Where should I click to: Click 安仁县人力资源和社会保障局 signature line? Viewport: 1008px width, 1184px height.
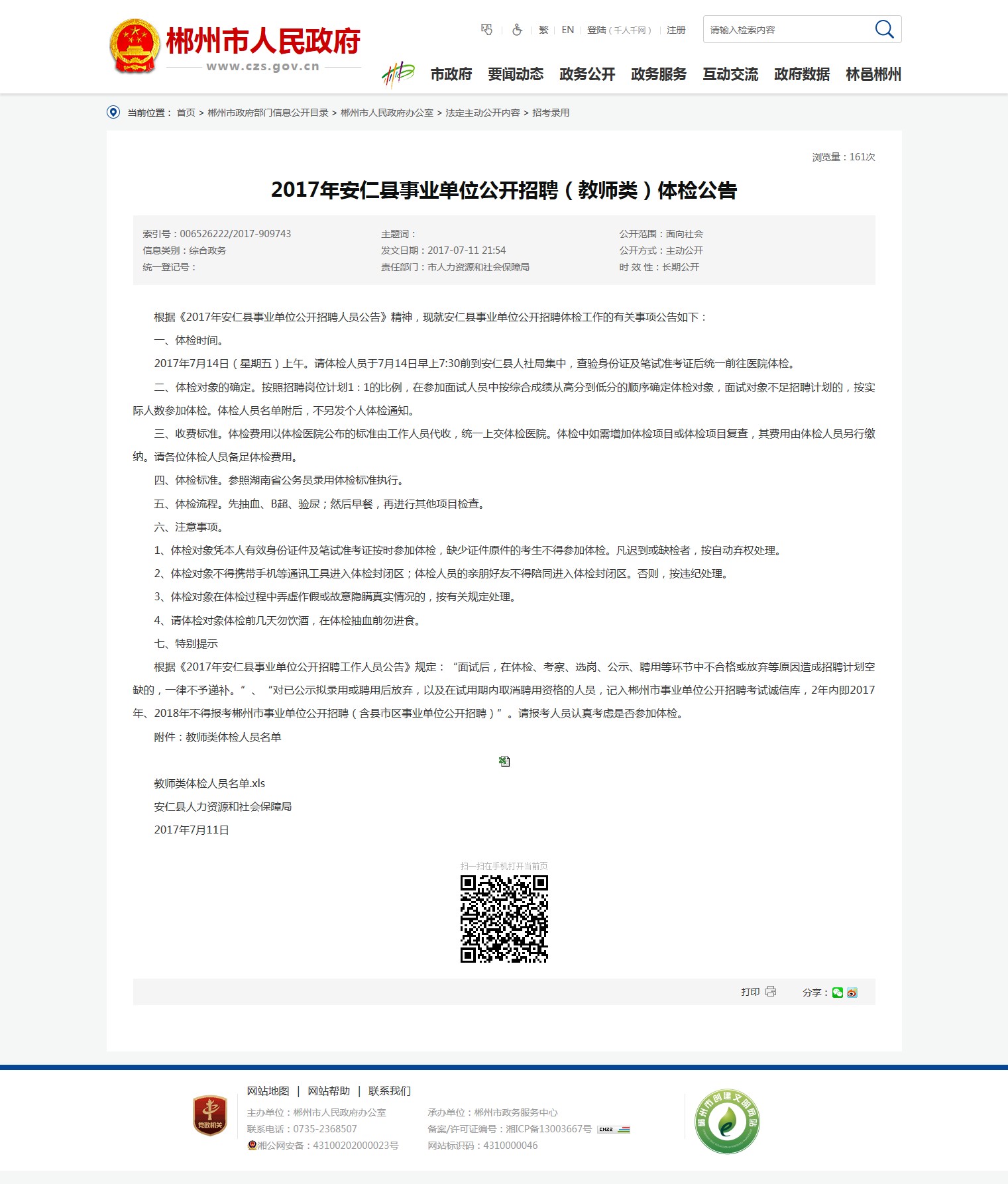223,806
